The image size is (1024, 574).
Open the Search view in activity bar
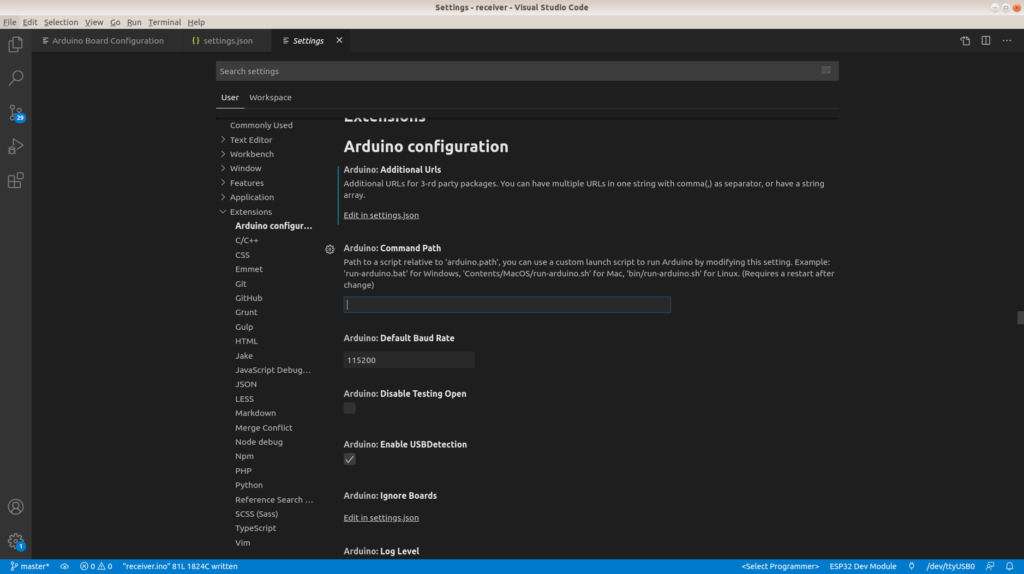tap(16, 78)
